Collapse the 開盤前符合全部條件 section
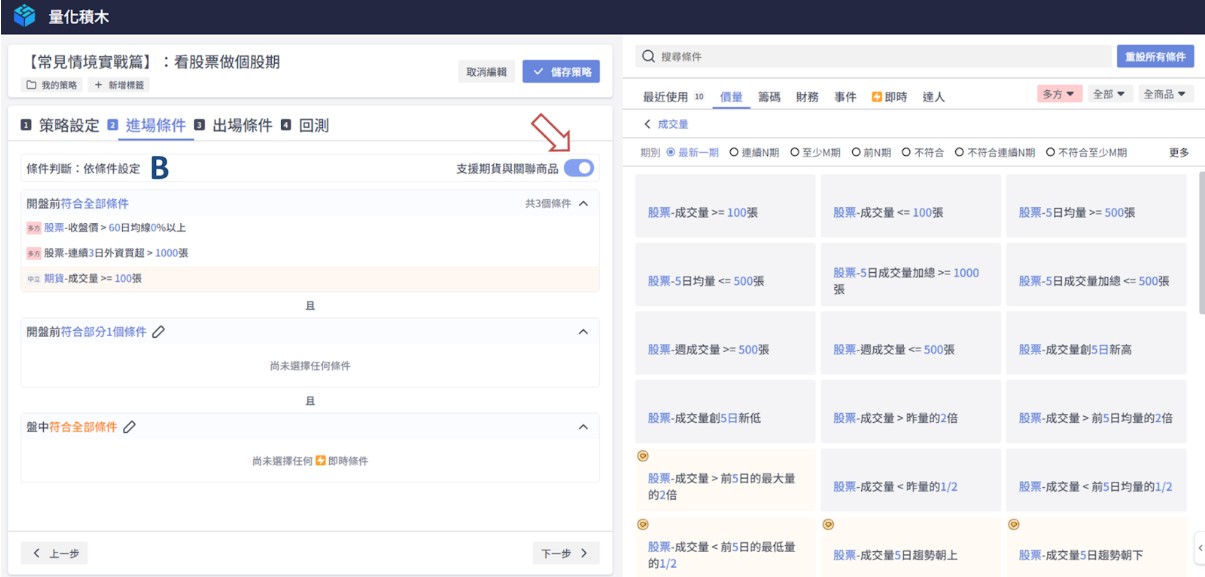Screen dimensions: 1205x577 coord(584,203)
